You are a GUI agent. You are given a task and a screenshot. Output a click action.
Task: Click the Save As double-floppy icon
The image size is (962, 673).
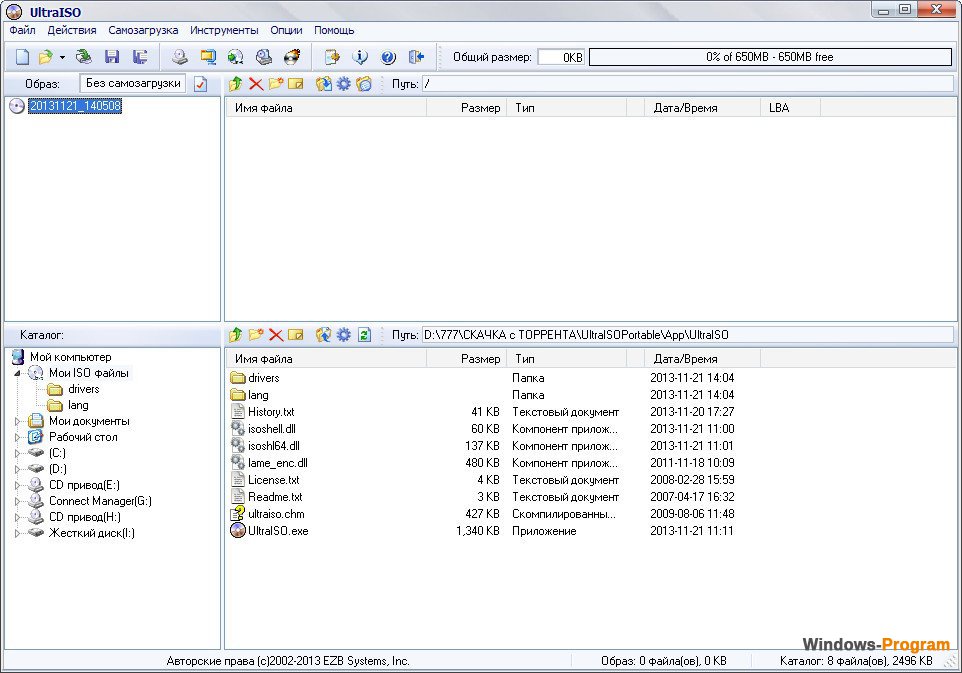point(140,57)
